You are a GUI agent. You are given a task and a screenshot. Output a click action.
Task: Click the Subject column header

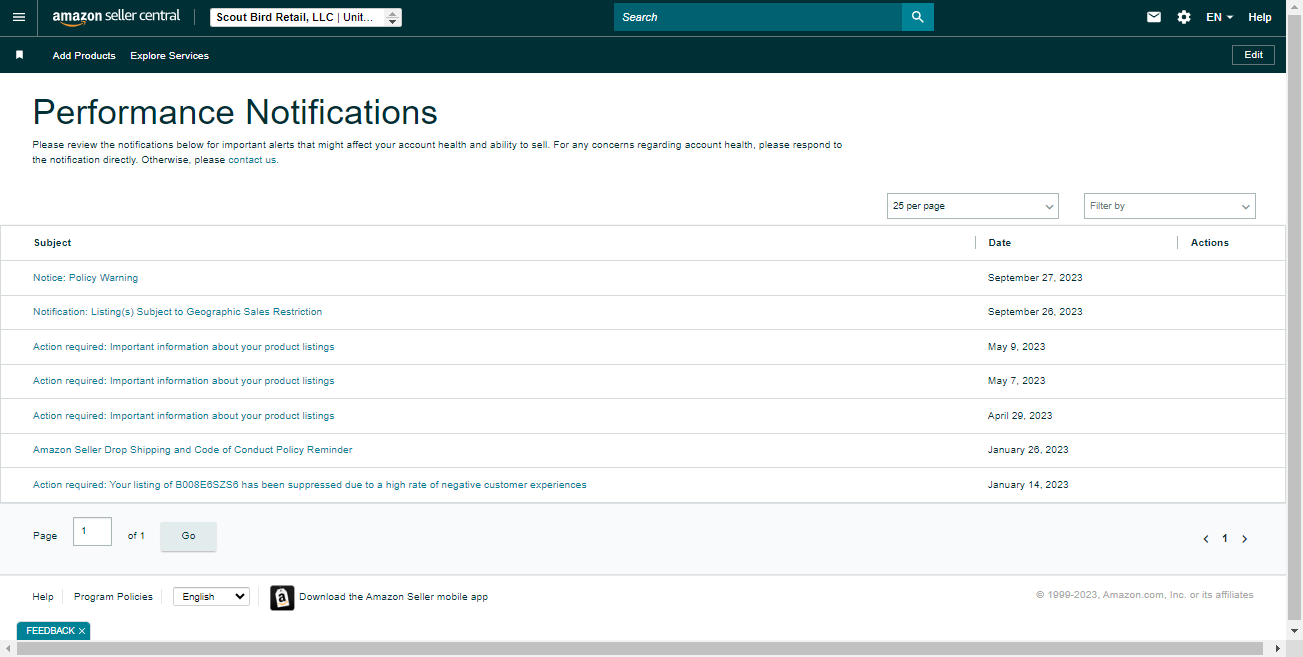coord(52,243)
